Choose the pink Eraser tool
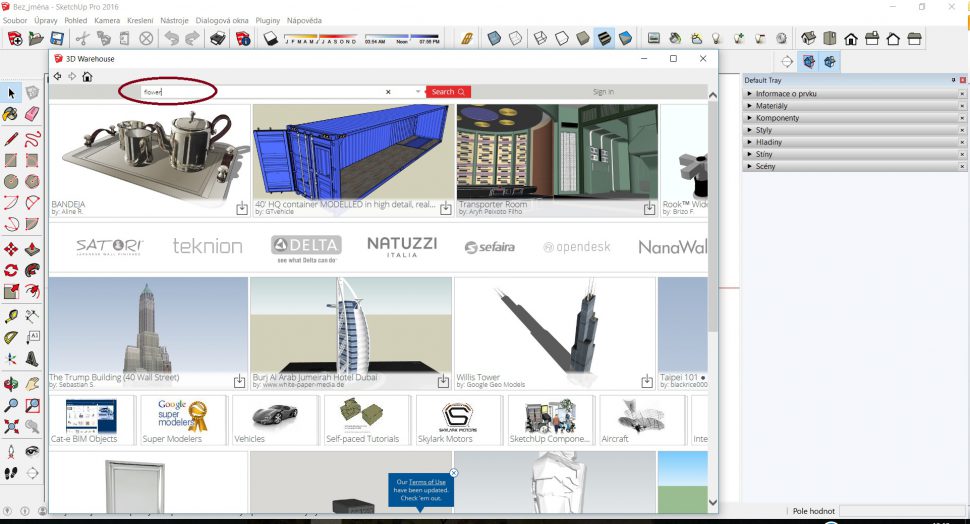Viewport: 970px width, 524px height. [32, 114]
